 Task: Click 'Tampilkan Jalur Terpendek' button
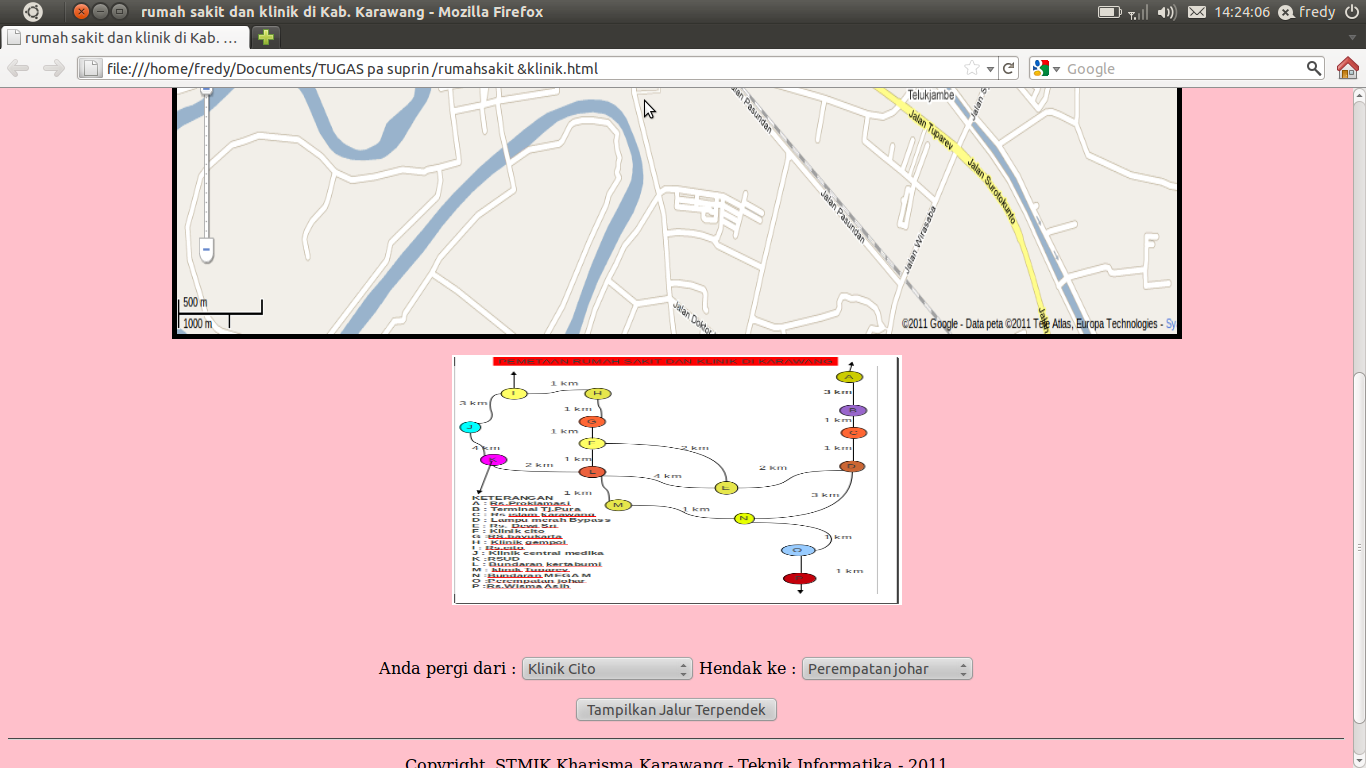676,710
